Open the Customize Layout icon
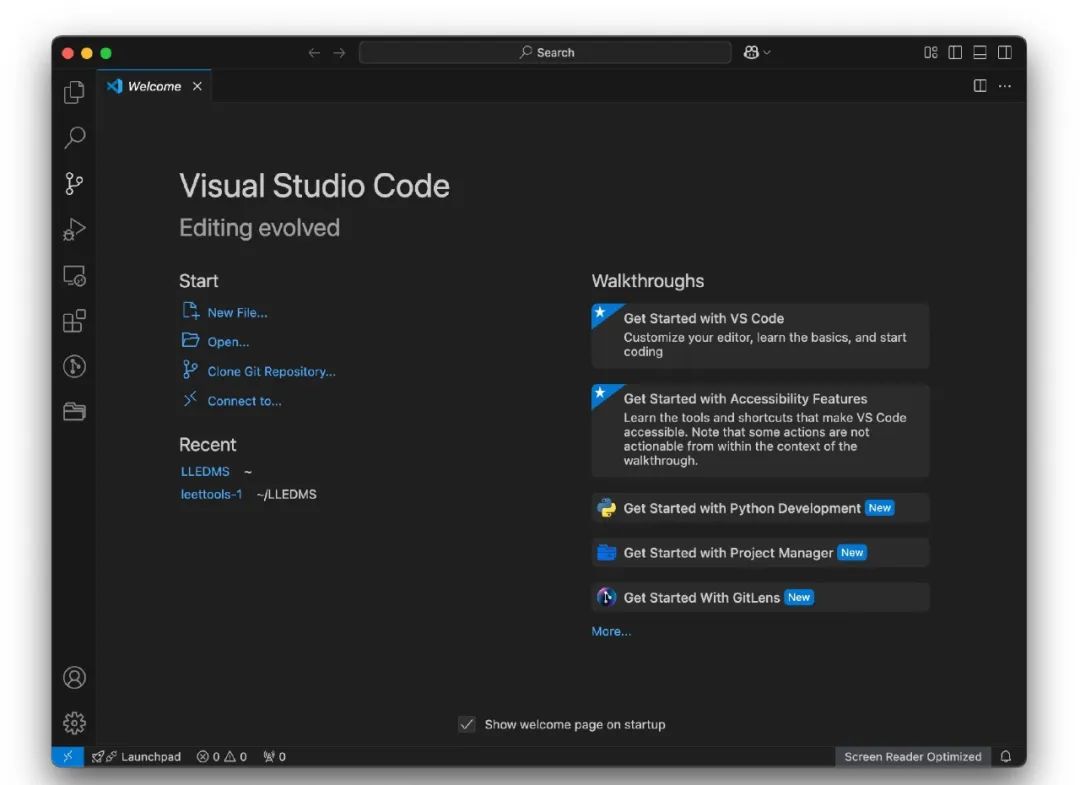 tap(931, 52)
